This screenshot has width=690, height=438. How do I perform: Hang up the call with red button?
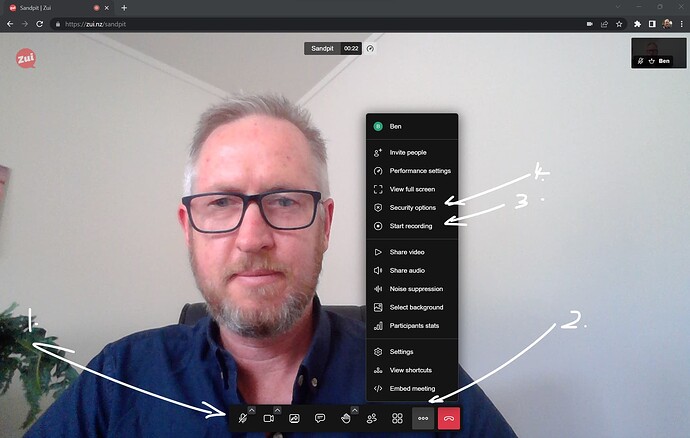point(449,418)
